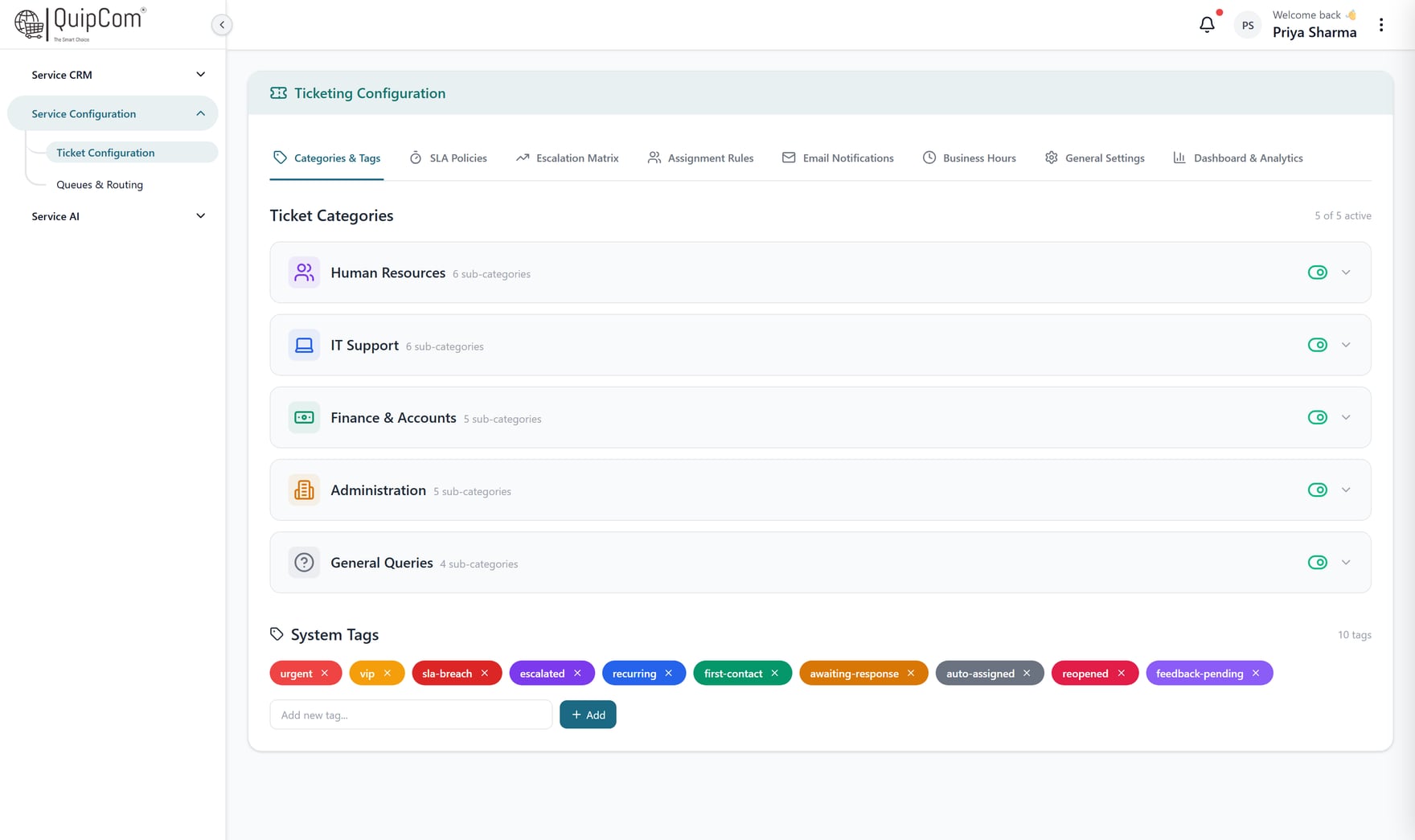Viewport: 1415px width, 840px height.
Task: Collapse the sidebar with the arrow button
Action: [x=222, y=25]
